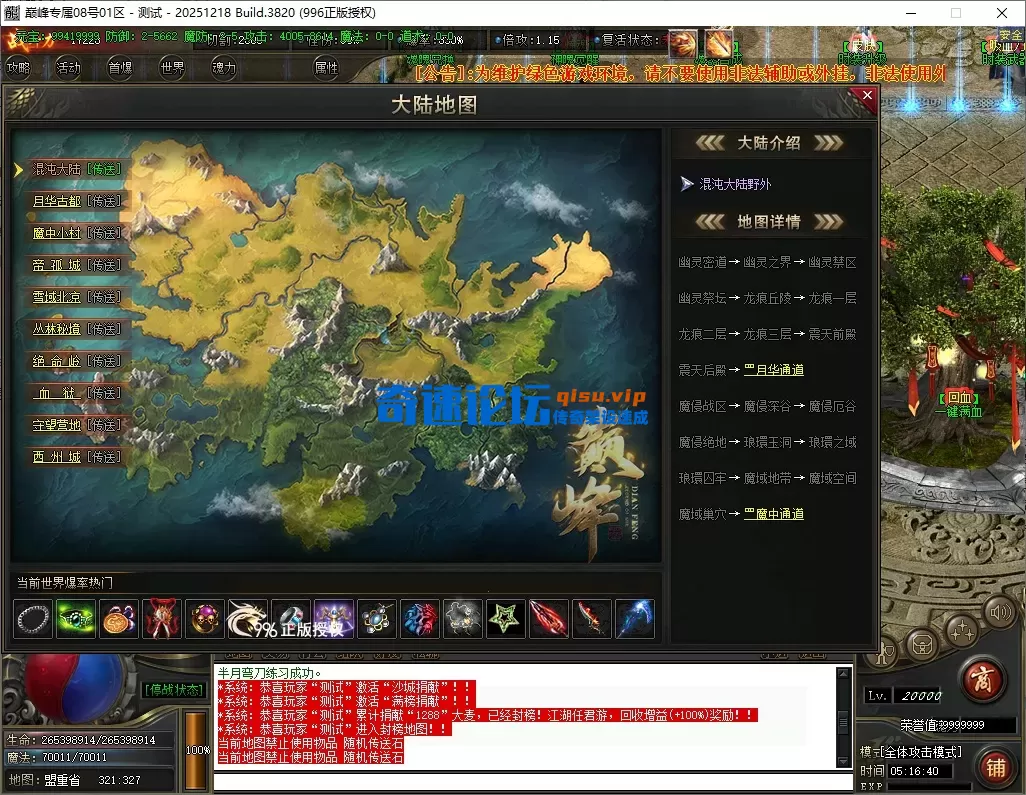The height and width of the screenshot is (795, 1026).
Task: Mute sound with the speaker button
Action: click(1000, 612)
